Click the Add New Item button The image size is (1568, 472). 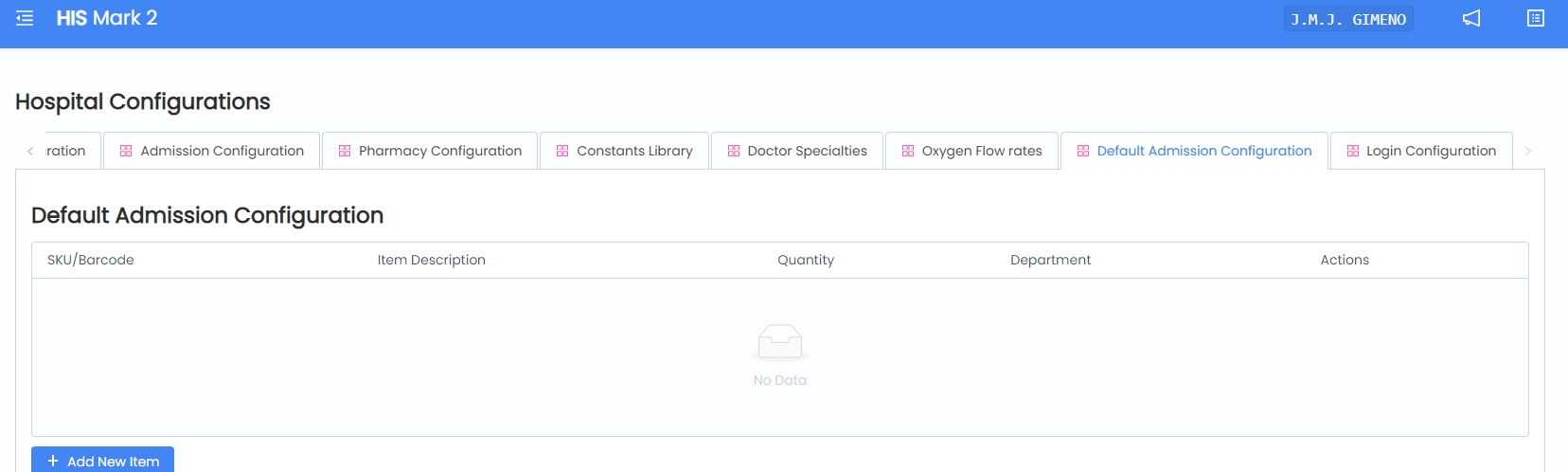[103, 461]
